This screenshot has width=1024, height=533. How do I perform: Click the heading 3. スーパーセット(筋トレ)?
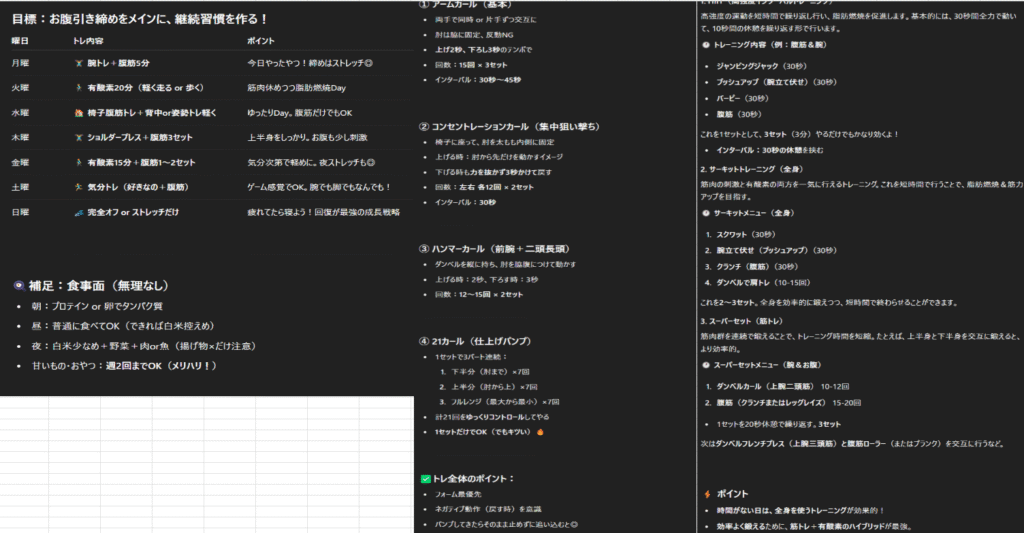point(741,321)
